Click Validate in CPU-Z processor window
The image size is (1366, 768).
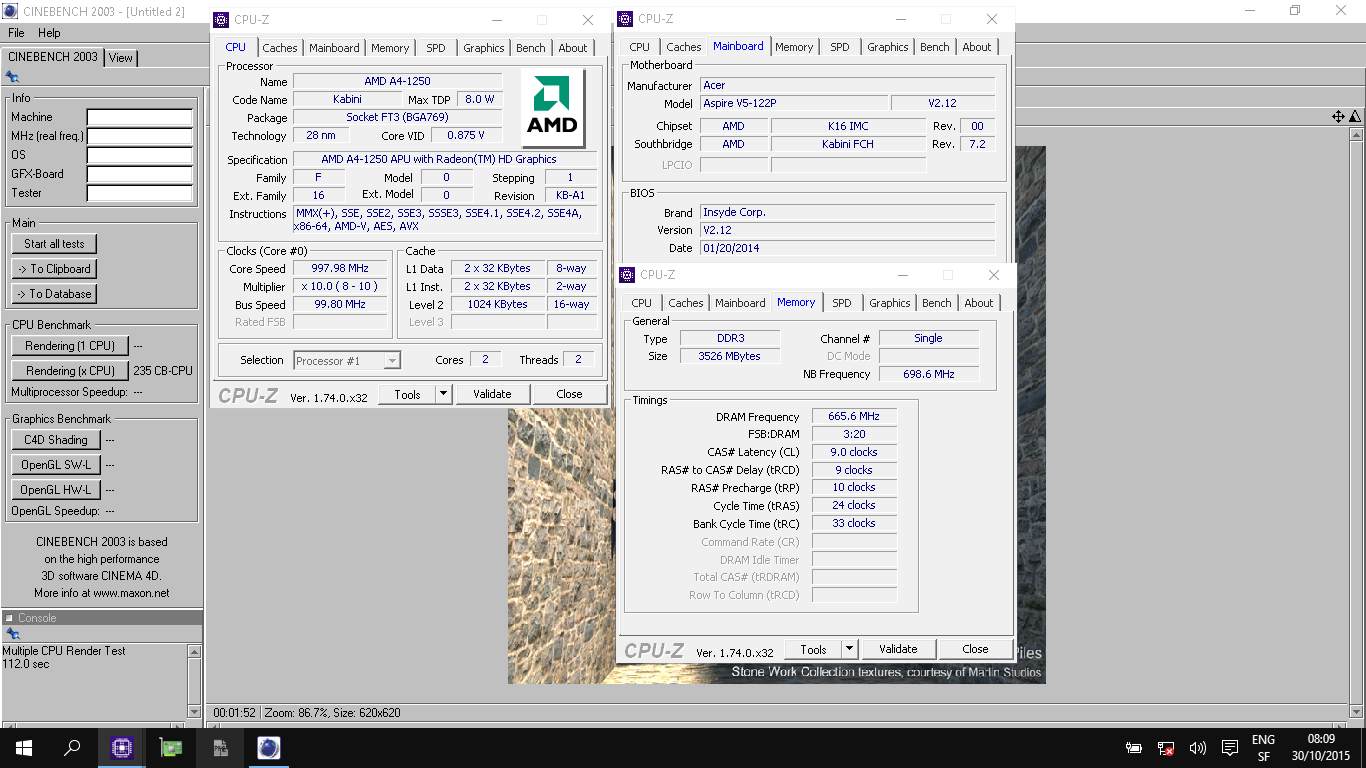[x=492, y=394]
